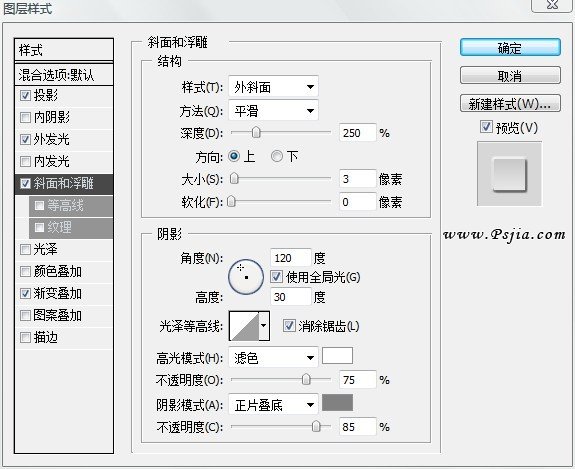Viewport: 575px width, 469px height.
Task: Open the gloss contour picker arrow
Action: click(264, 326)
